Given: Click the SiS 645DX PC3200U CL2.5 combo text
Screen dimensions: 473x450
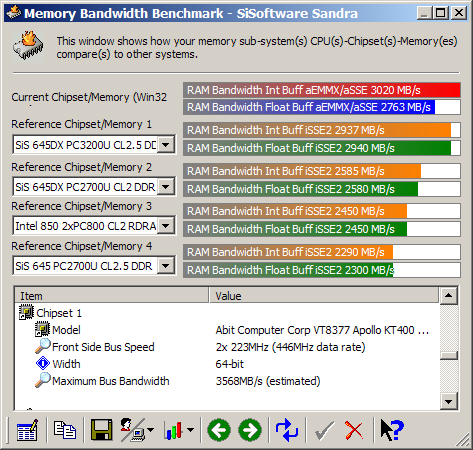Looking at the screenshot, I should [x=86, y=145].
